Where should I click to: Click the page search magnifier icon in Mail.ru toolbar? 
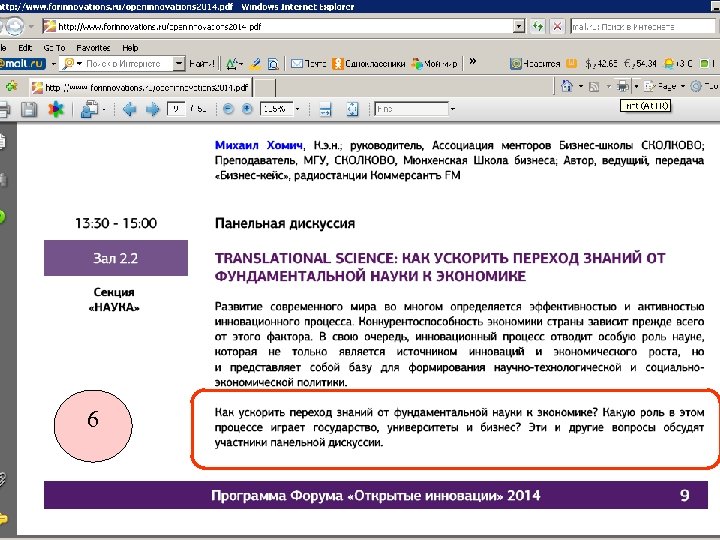(x=273, y=64)
